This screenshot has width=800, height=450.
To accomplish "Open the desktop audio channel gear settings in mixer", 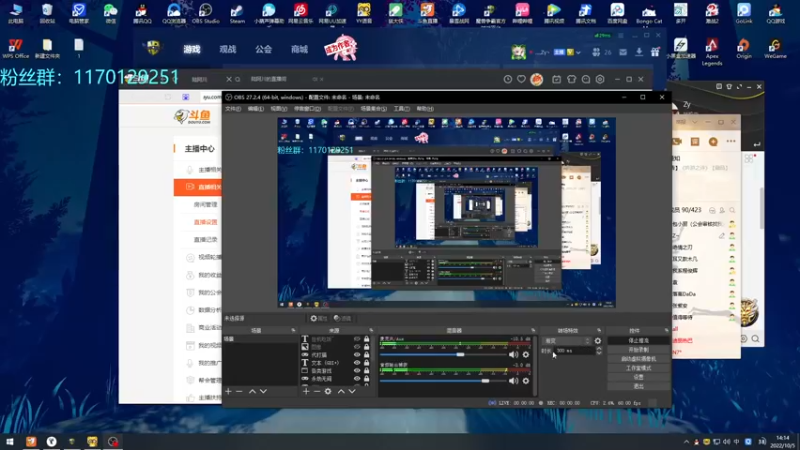I will pos(526,381).
